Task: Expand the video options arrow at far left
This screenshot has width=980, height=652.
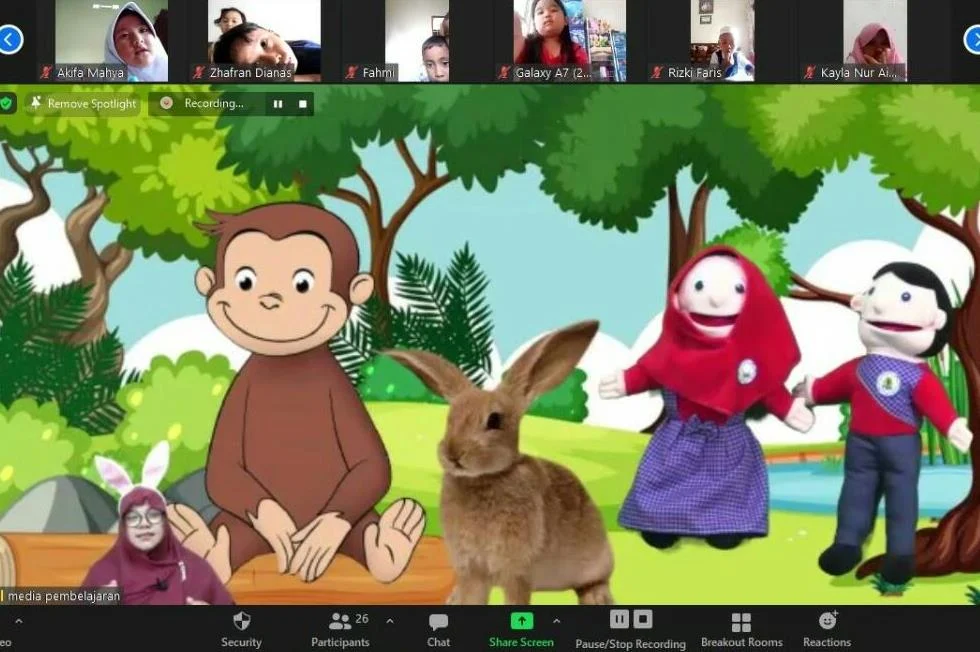Action: click(17, 621)
